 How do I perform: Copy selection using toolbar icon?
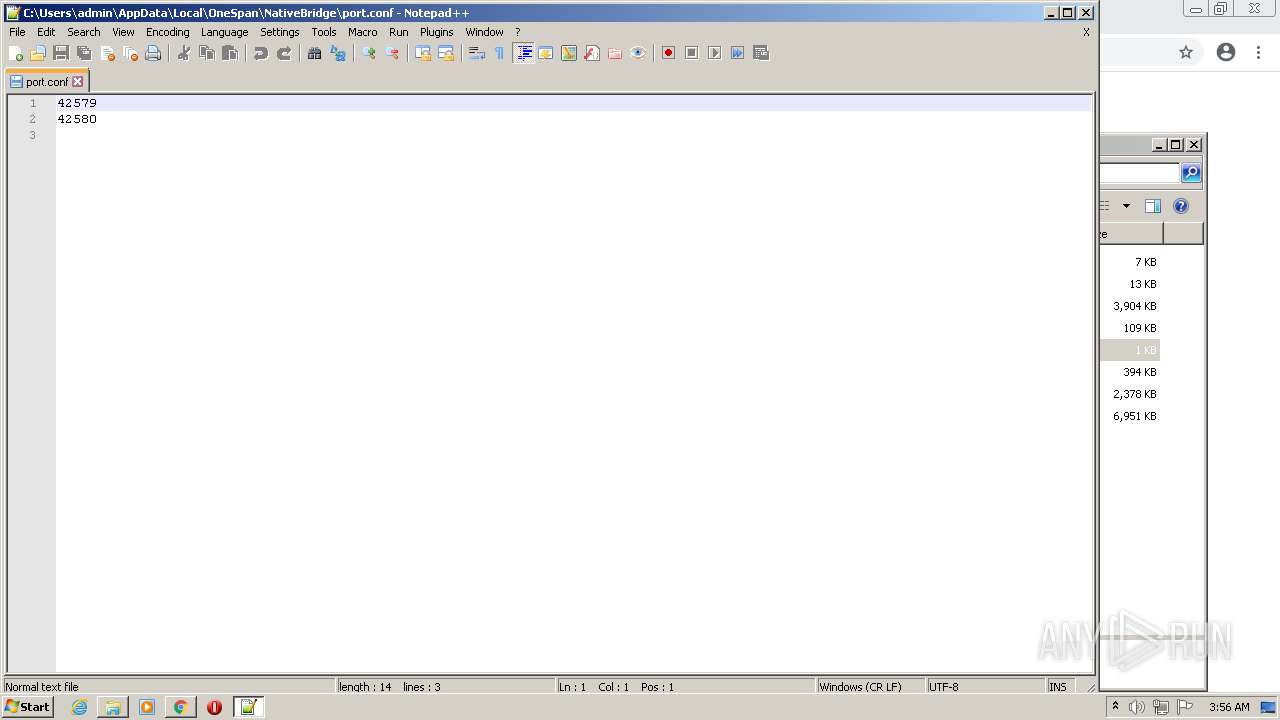tap(207, 53)
